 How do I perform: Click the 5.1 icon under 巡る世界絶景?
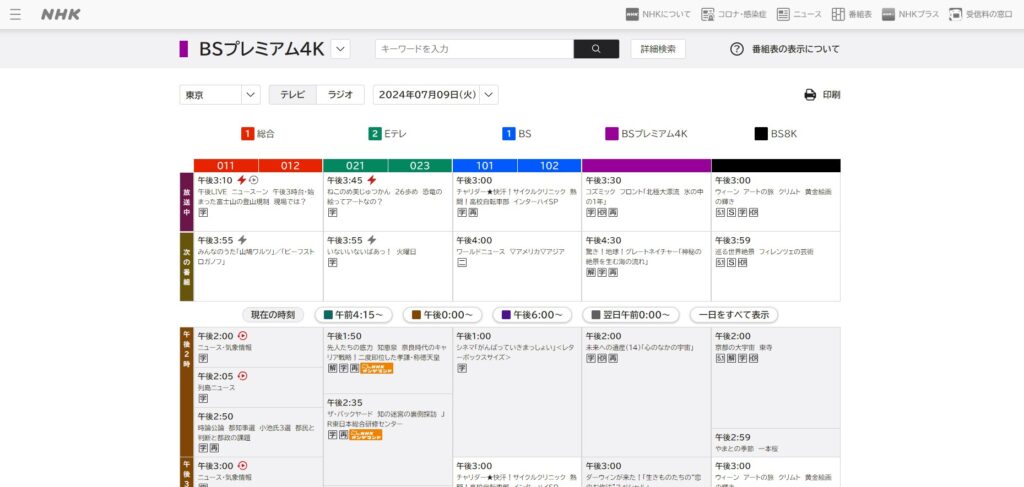click(x=720, y=262)
